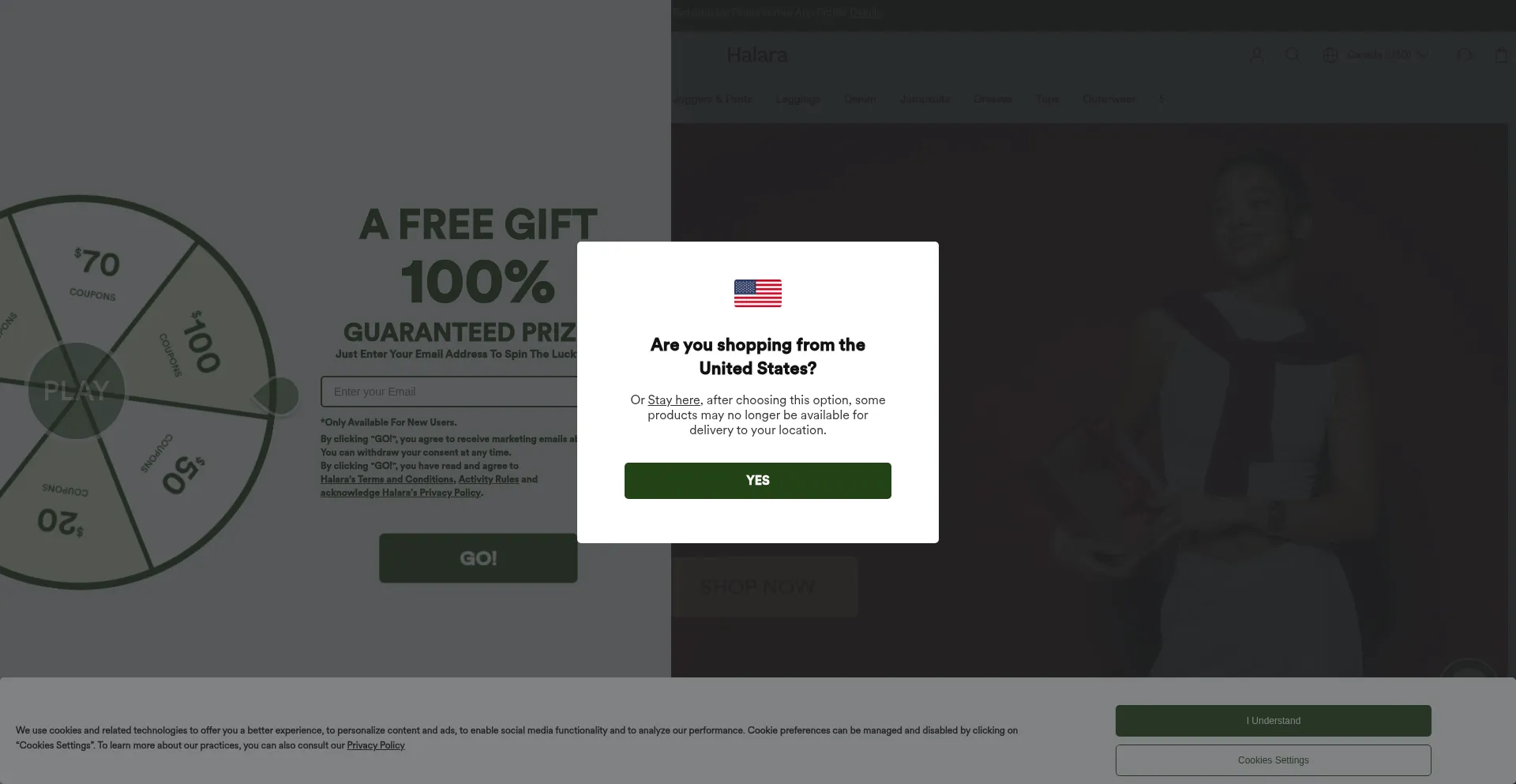Click the United States flag icon
The height and width of the screenshot is (784, 1516).
(758, 294)
